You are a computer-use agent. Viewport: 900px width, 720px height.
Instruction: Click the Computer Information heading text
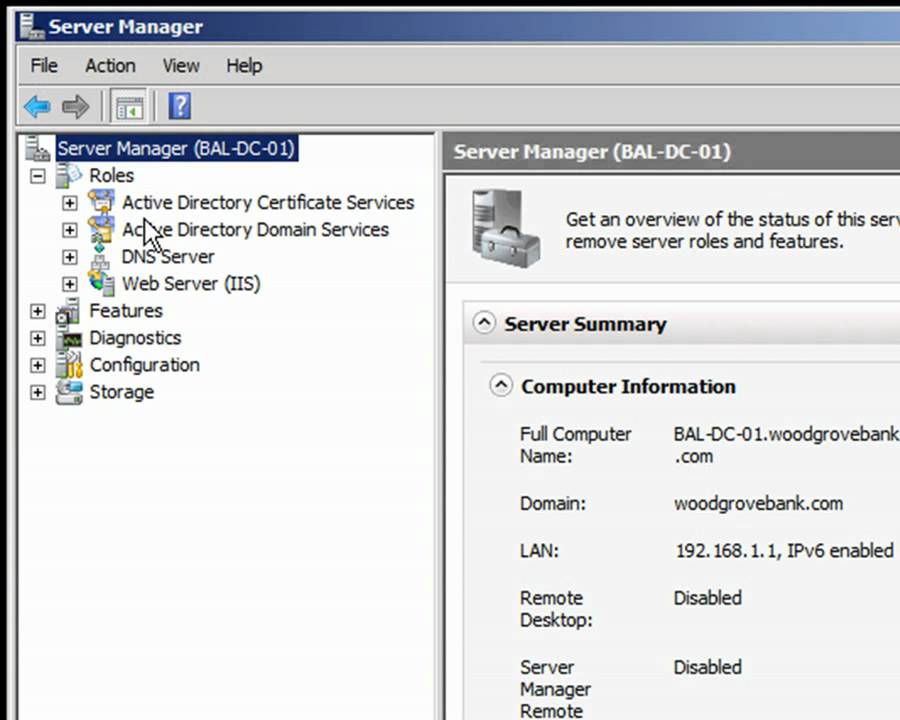(x=629, y=386)
